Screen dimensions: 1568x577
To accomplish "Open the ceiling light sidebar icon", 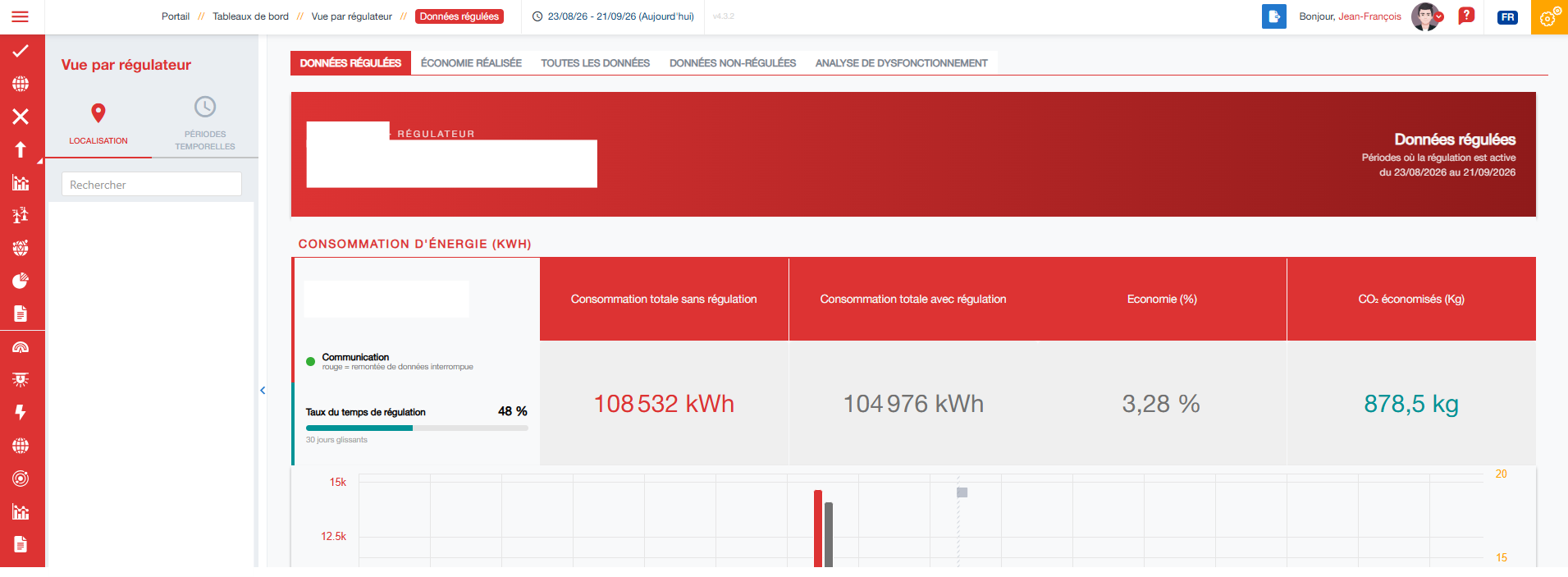I will pos(21,379).
